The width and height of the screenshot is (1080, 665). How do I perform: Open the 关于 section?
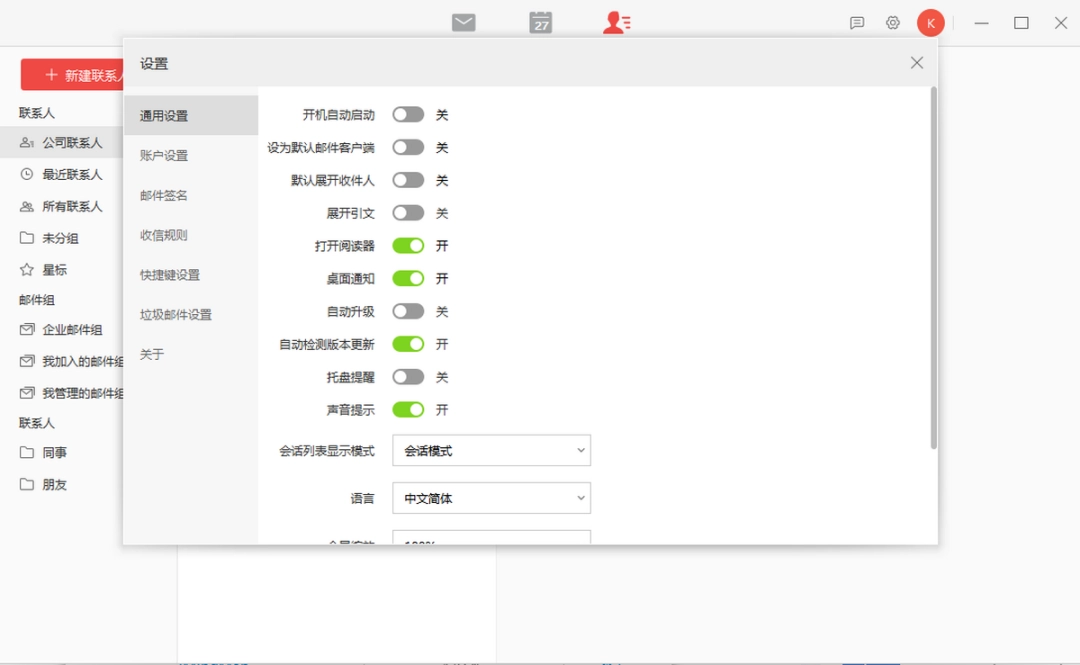(x=151, y=353)
